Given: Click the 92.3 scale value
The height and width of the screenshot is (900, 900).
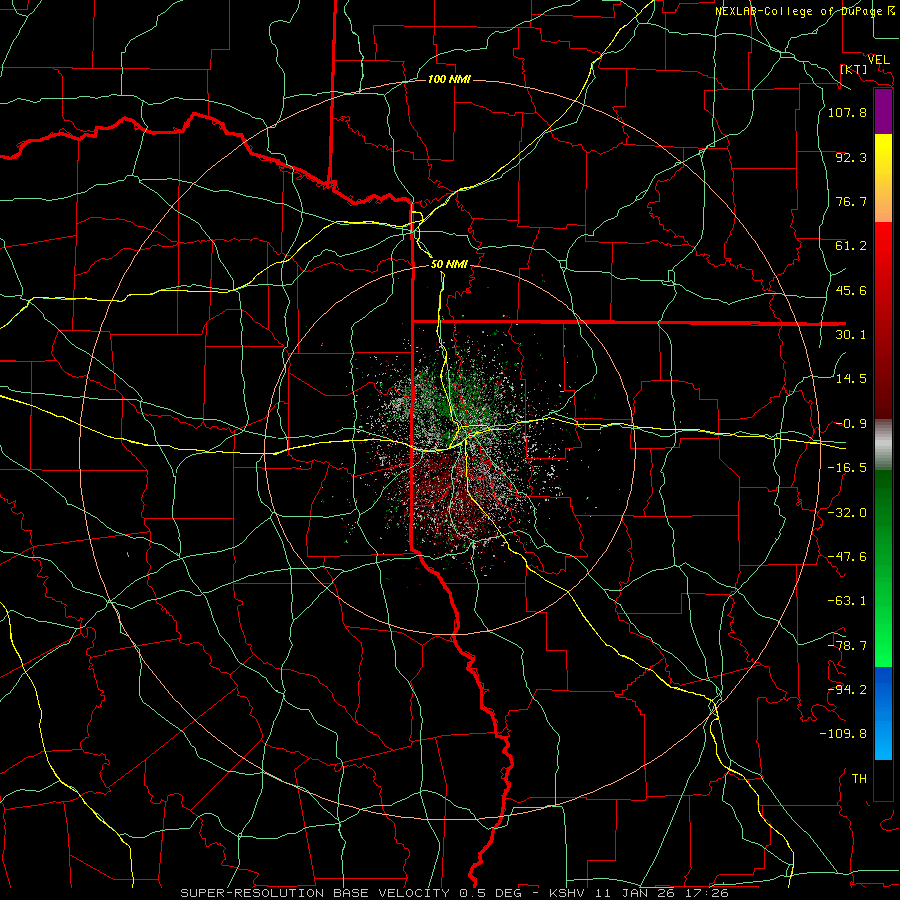Looking at the screenshot, I should point(851,157).
